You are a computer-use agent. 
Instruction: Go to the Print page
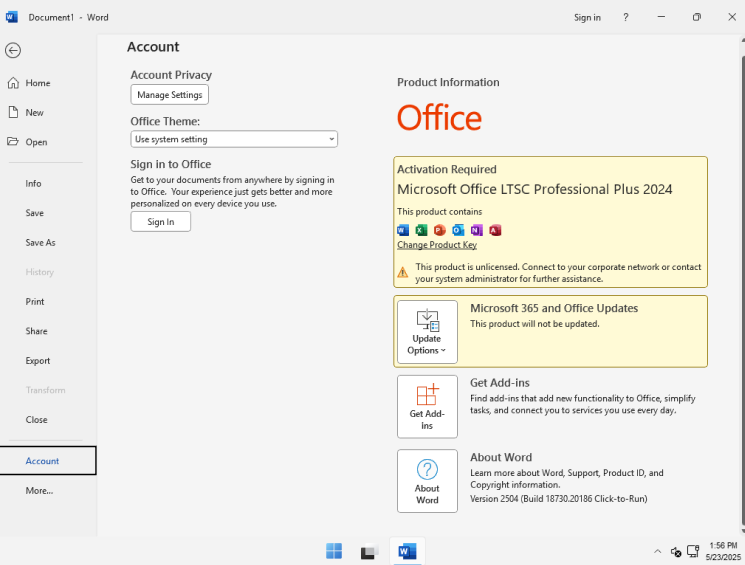coord(35,302)
